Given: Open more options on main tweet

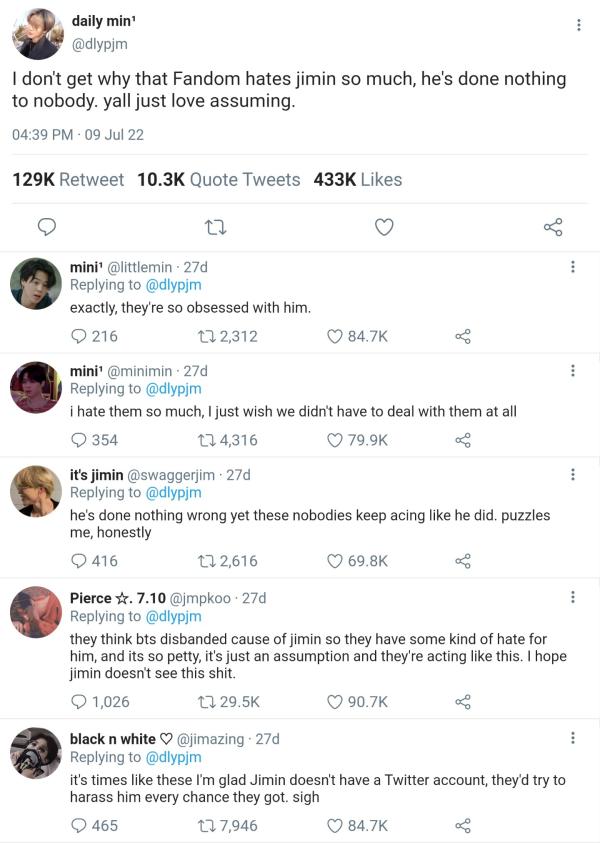Looking at the screenshot, I should tap(579, 25).
